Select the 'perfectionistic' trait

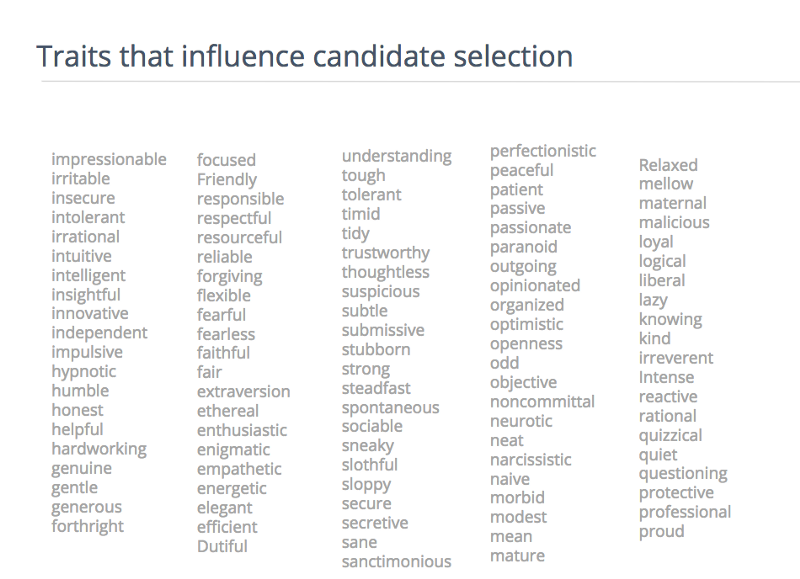(x=543, y=151)
